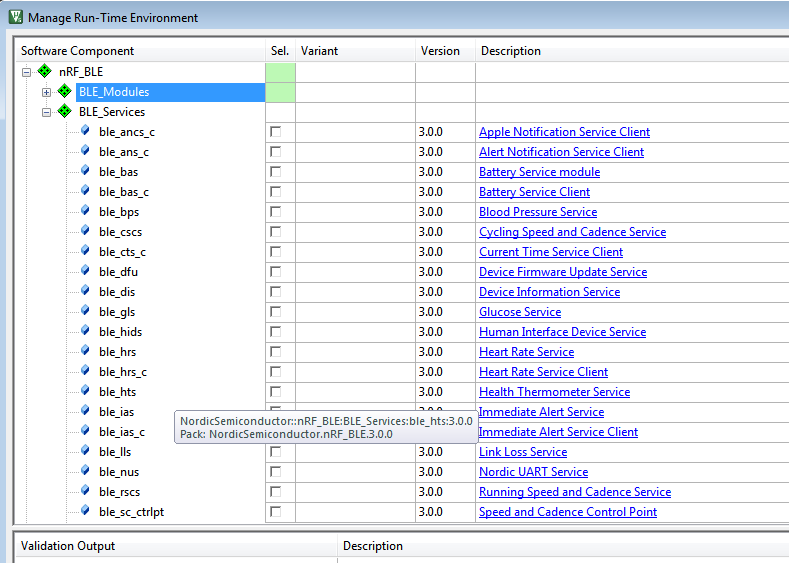Click the blue component icon for ble_dfu

85,271
